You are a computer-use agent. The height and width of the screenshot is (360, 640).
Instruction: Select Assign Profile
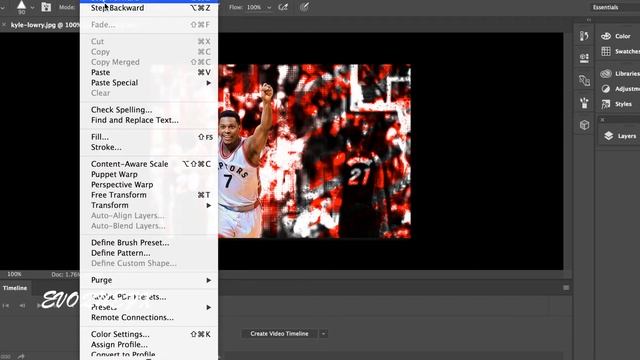[x=149, y=344]
